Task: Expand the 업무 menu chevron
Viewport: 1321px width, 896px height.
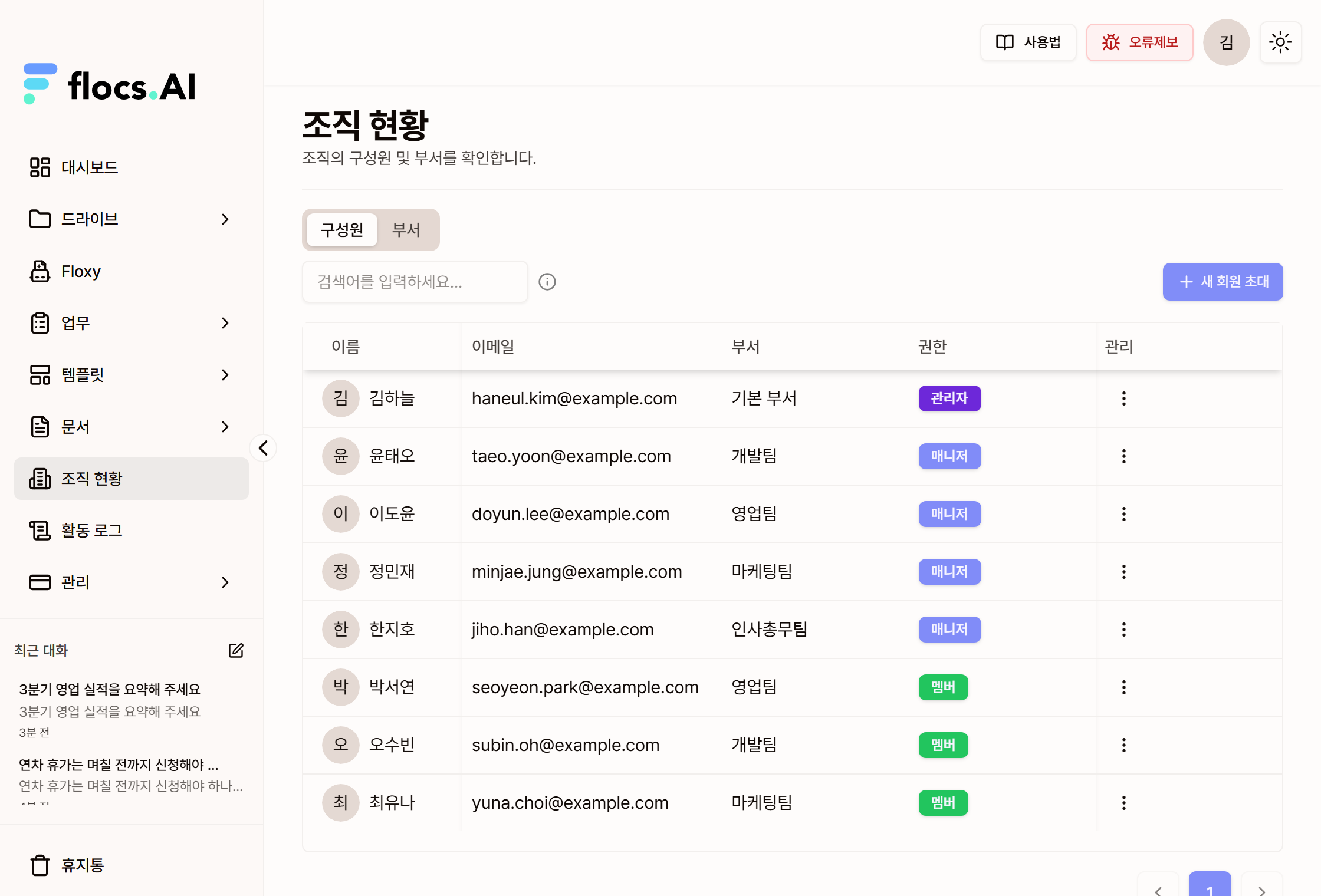Action: click(225, 323)
